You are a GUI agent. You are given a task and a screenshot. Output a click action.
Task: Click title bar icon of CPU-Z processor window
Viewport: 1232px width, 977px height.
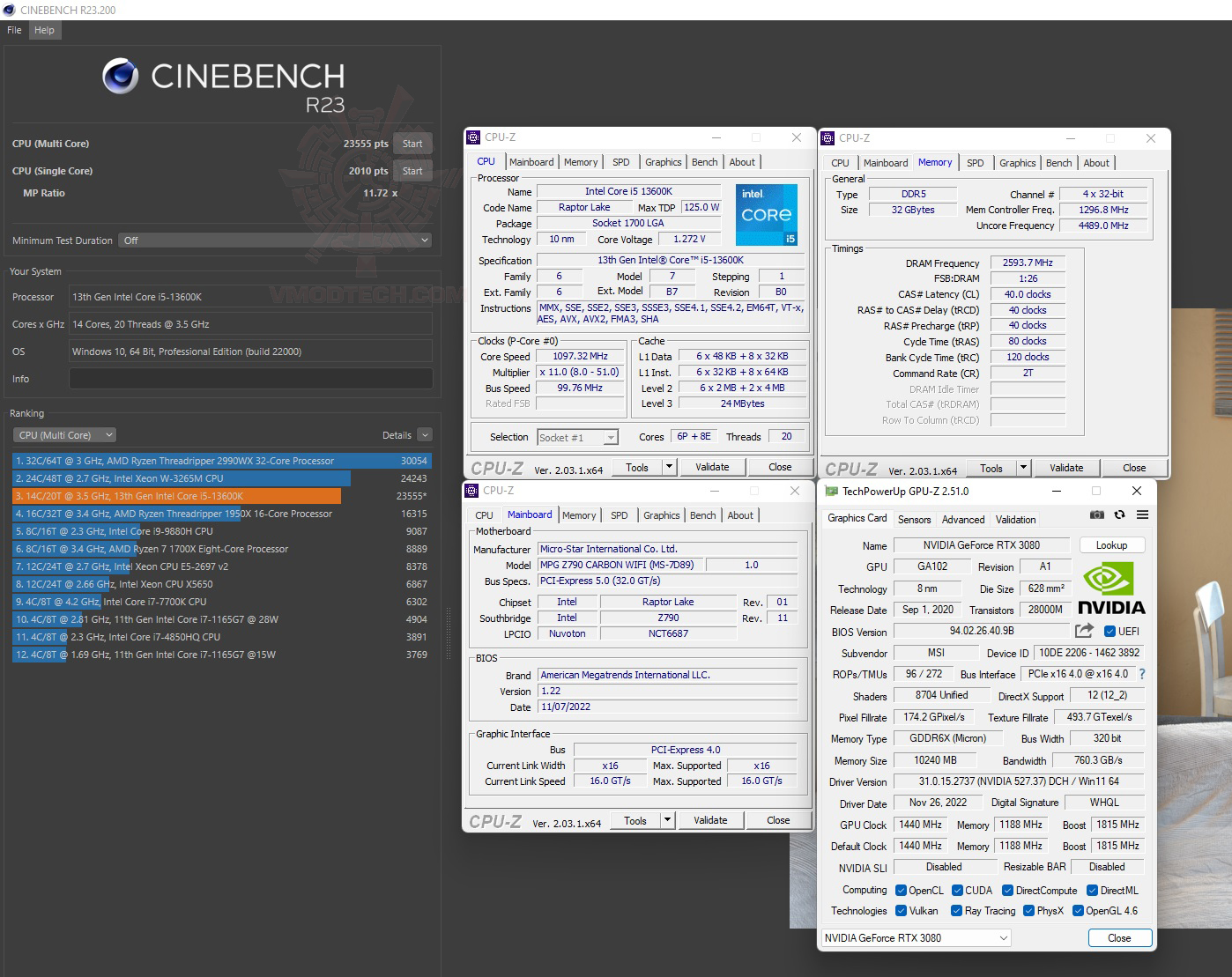point(473,137)
